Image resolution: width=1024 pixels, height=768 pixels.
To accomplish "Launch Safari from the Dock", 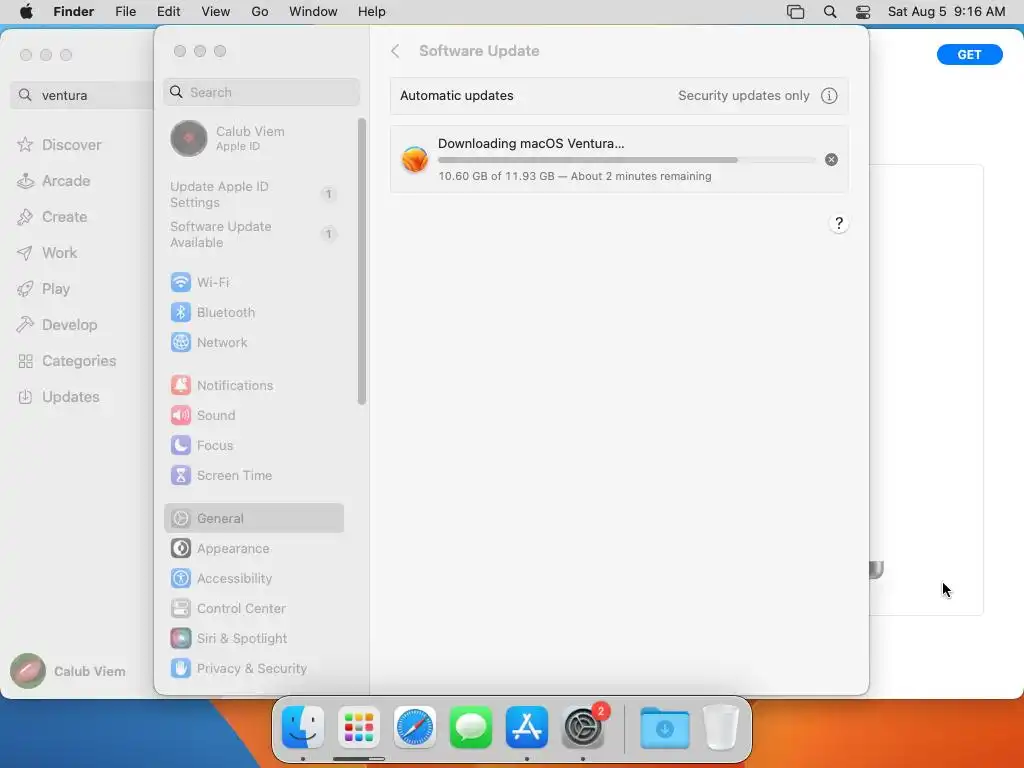I will 415,727.
